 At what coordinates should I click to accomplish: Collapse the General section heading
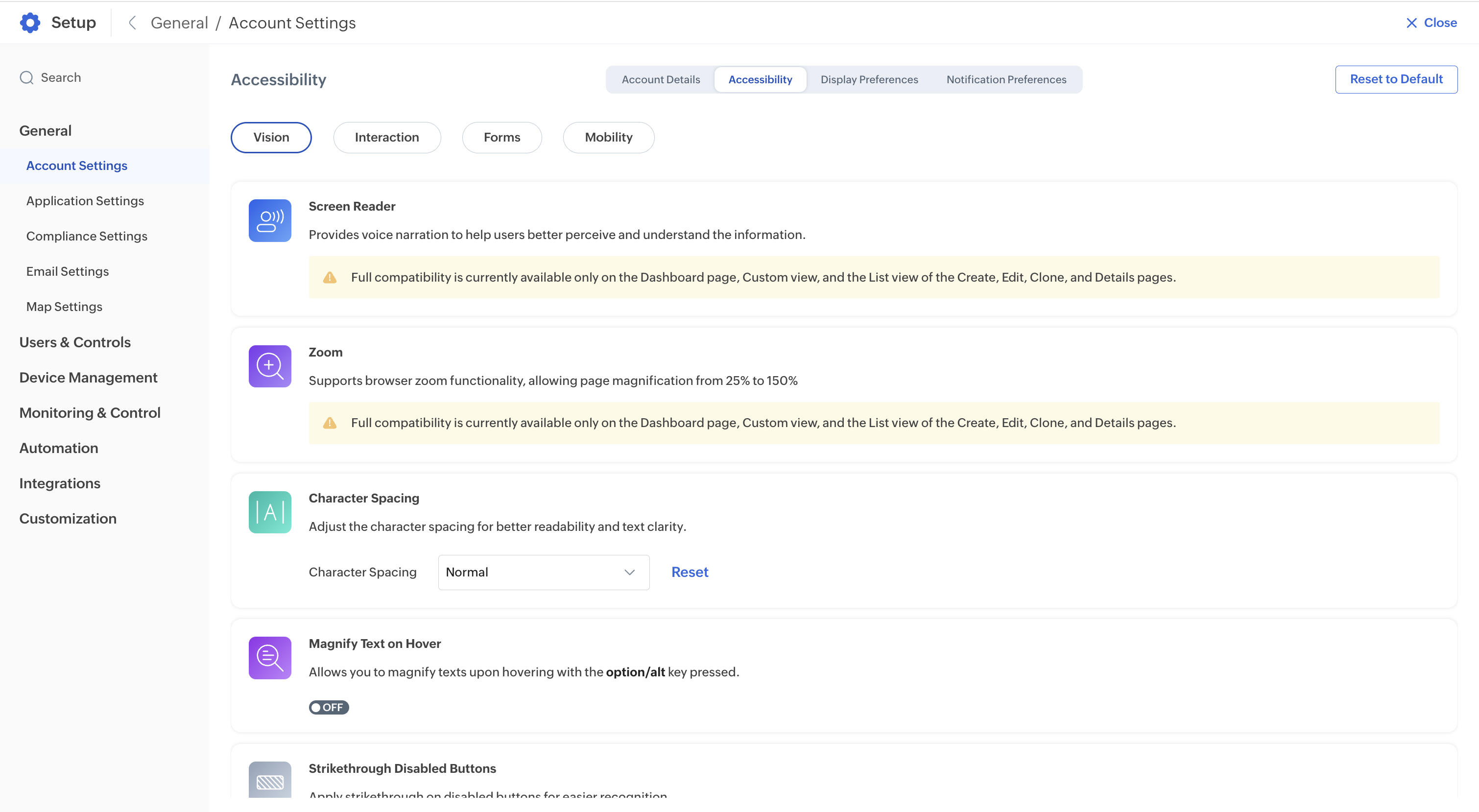coord(46,131)
